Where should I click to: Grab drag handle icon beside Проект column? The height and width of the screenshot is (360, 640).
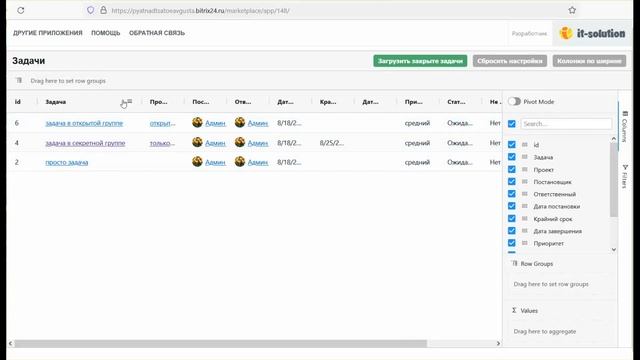pos(524,169)
